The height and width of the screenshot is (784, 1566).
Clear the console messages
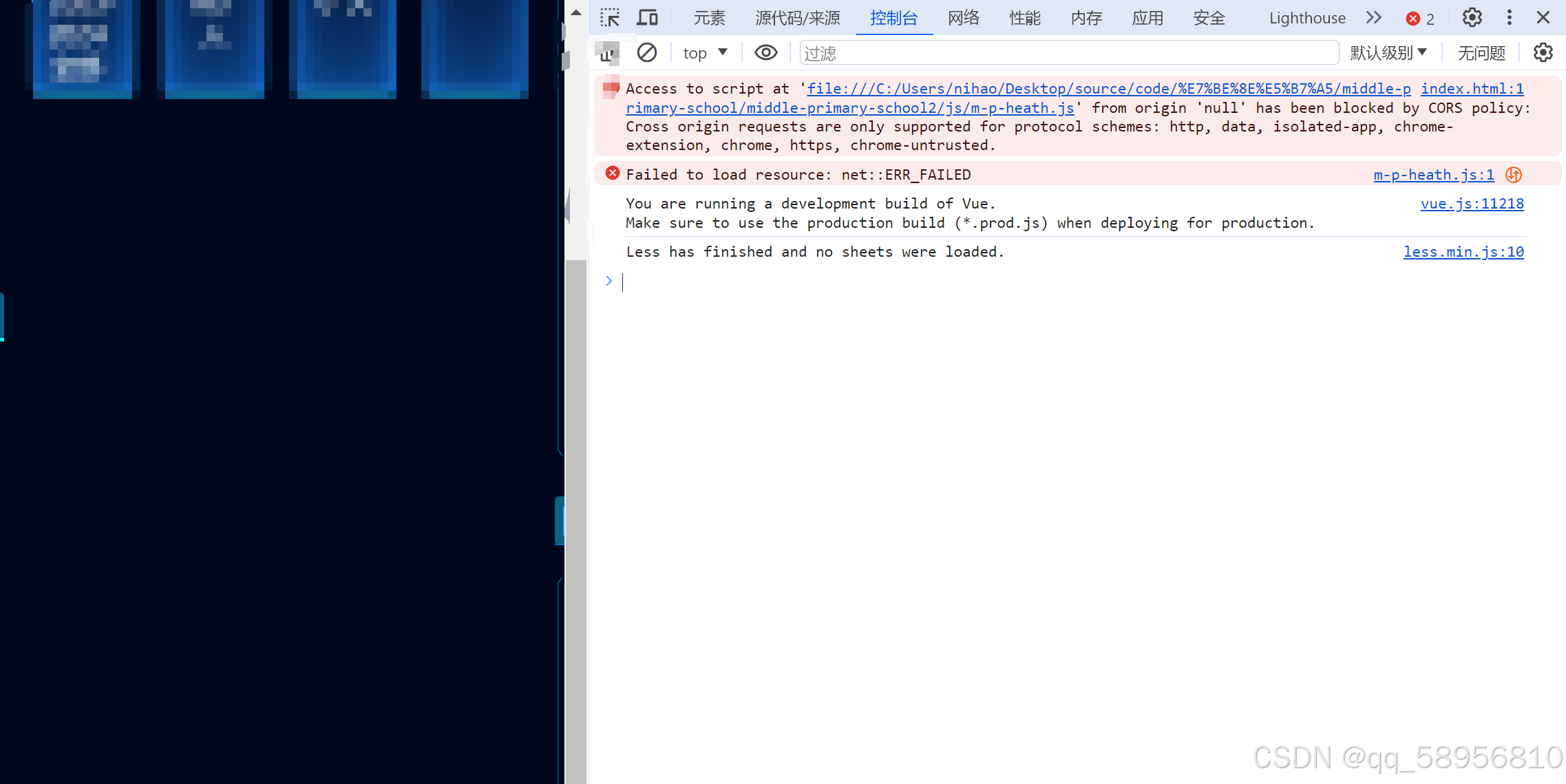click(x=646, y=52)
